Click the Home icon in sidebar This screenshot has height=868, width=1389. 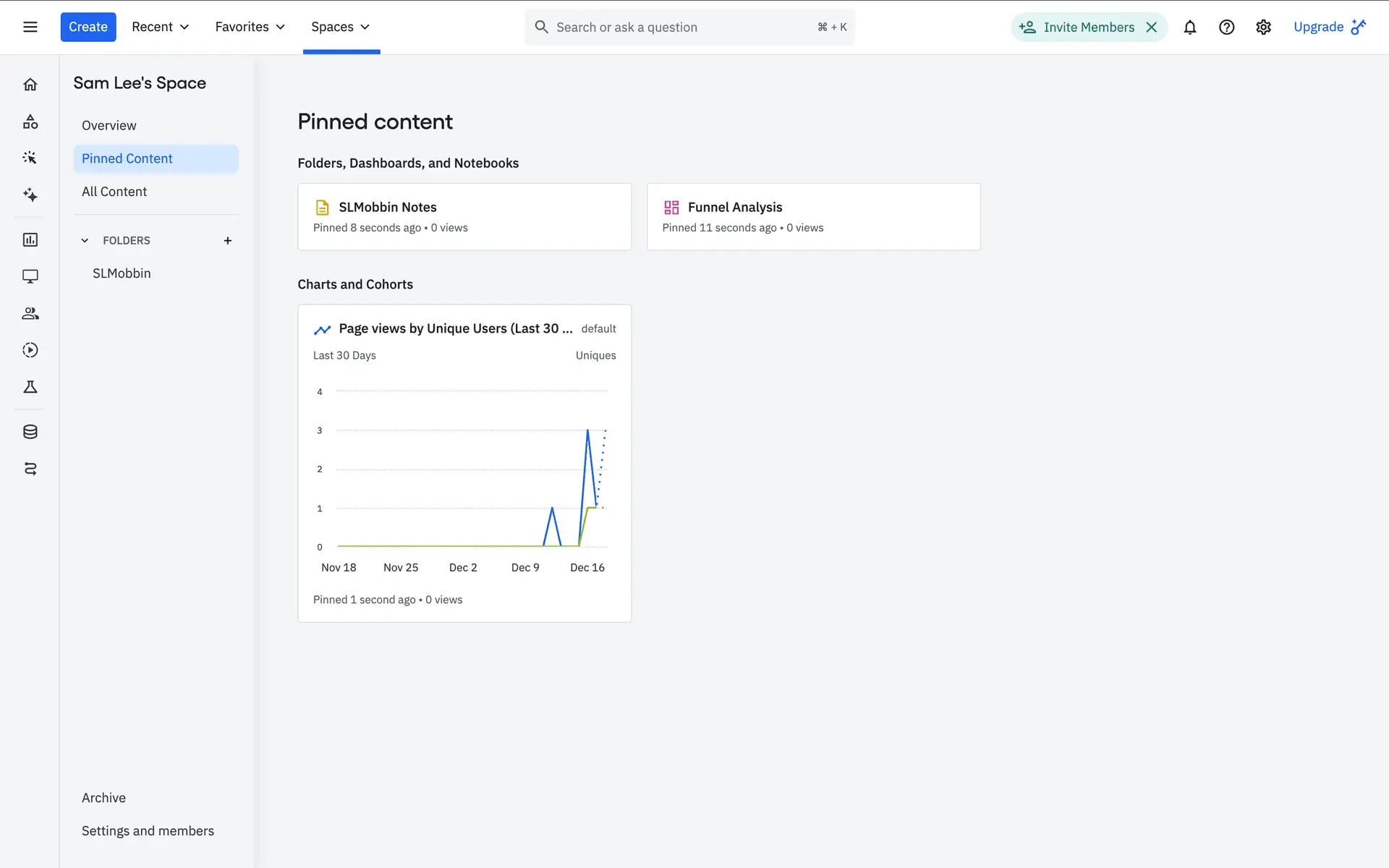pyautogui.click(x=30, y=85)
